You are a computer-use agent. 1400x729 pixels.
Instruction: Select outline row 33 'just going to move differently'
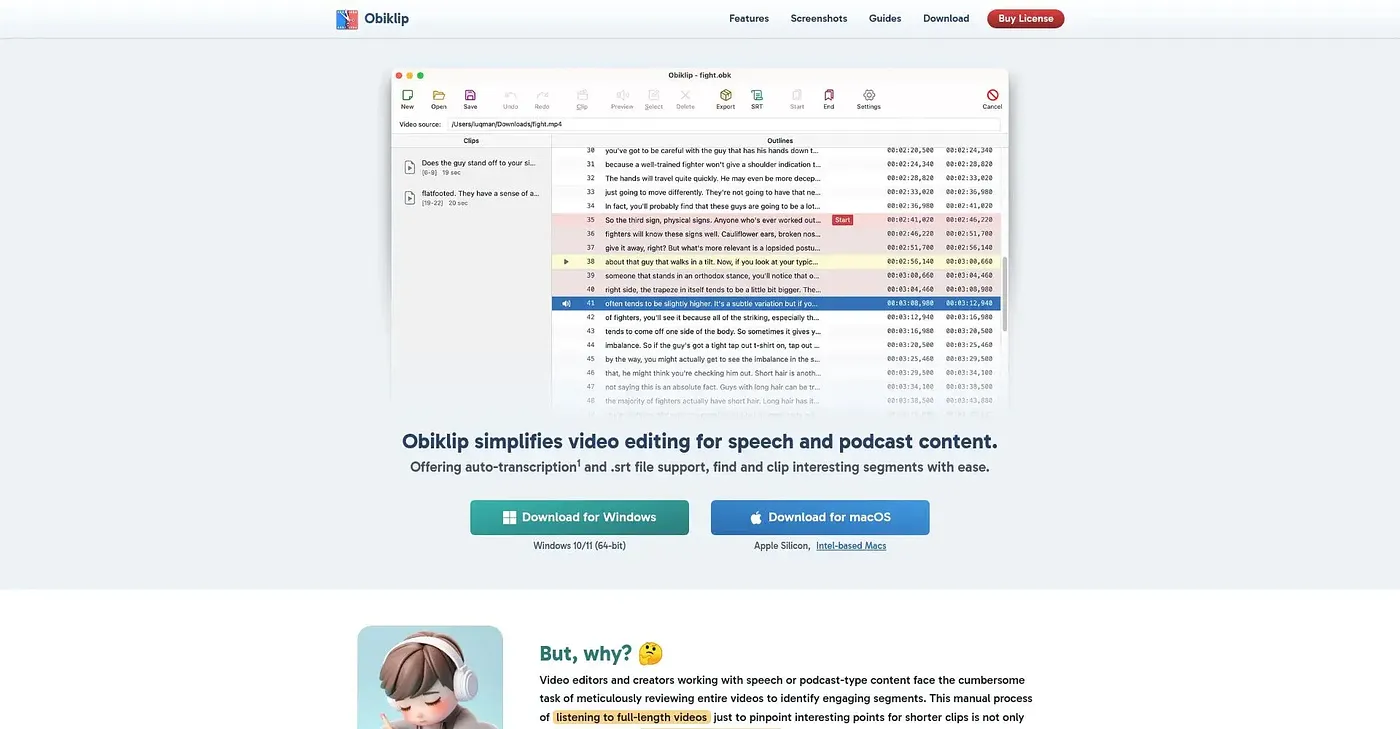[x=778, y=192]
